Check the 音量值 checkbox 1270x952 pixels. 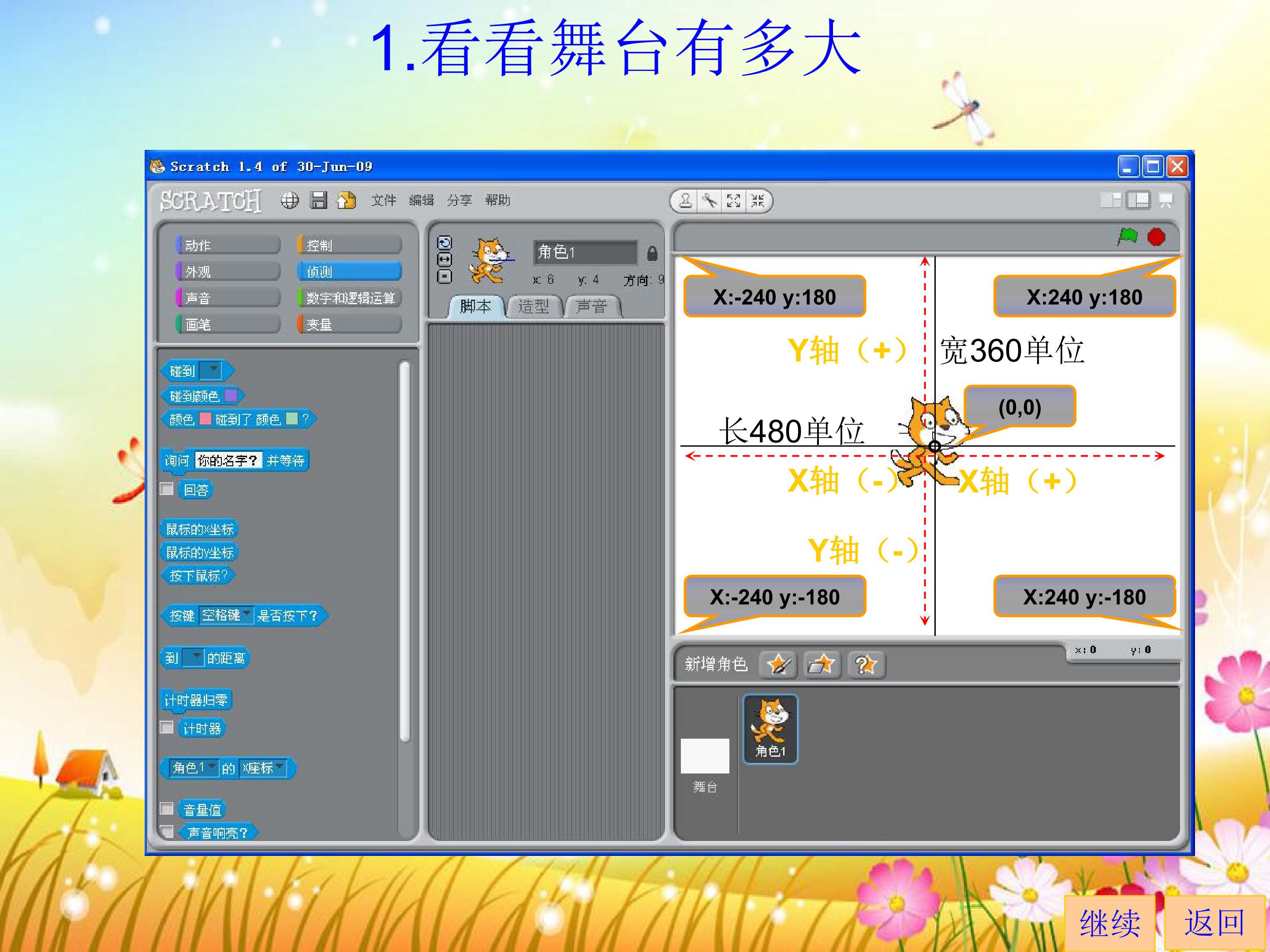(x=167, y=808)
